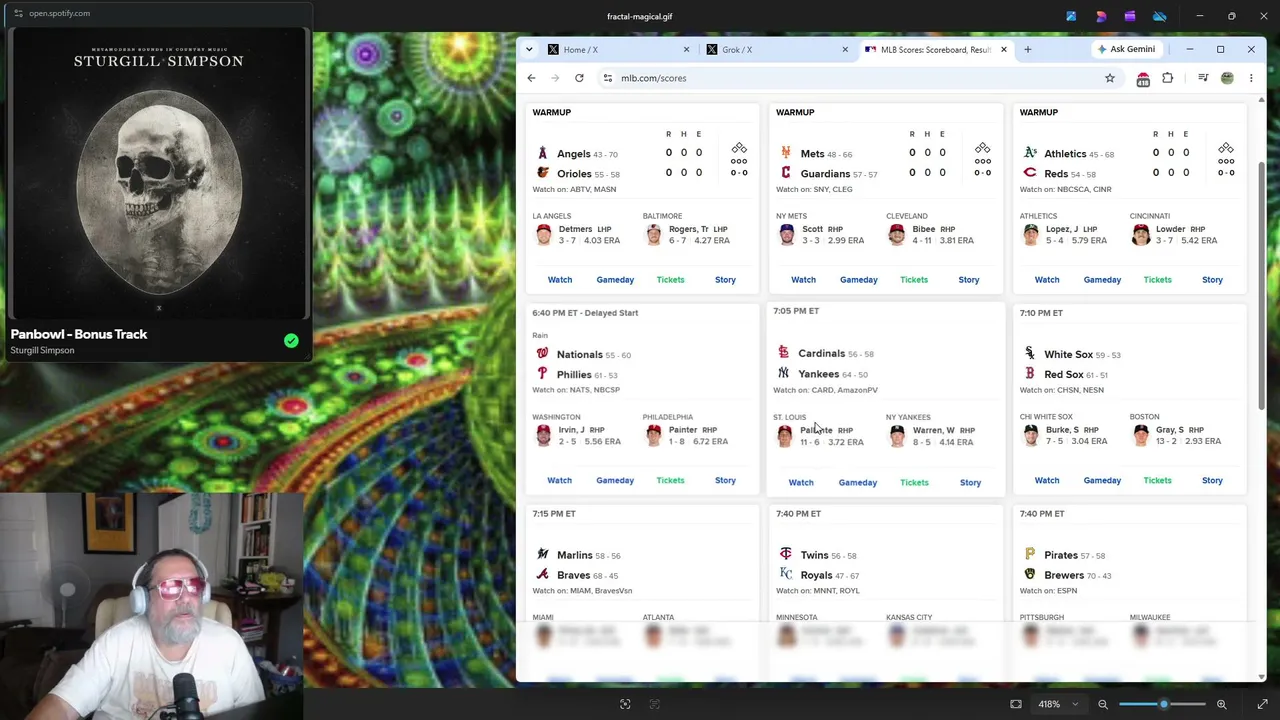Open a new Chrome tab
Screen dimensions: 1280x720
(1027, 49)
